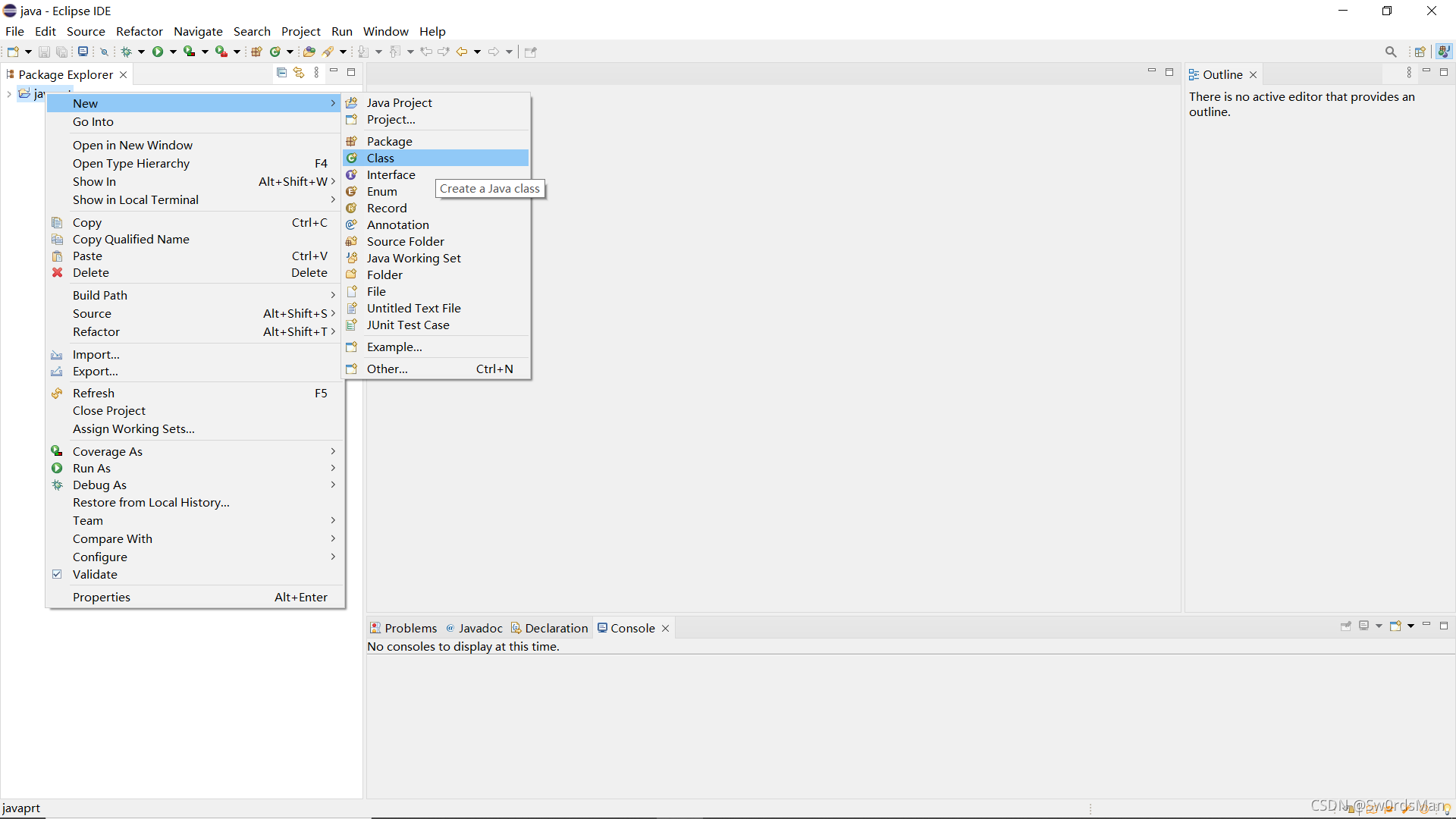
Task: Open the Help menu
Action: coord(432,31)
